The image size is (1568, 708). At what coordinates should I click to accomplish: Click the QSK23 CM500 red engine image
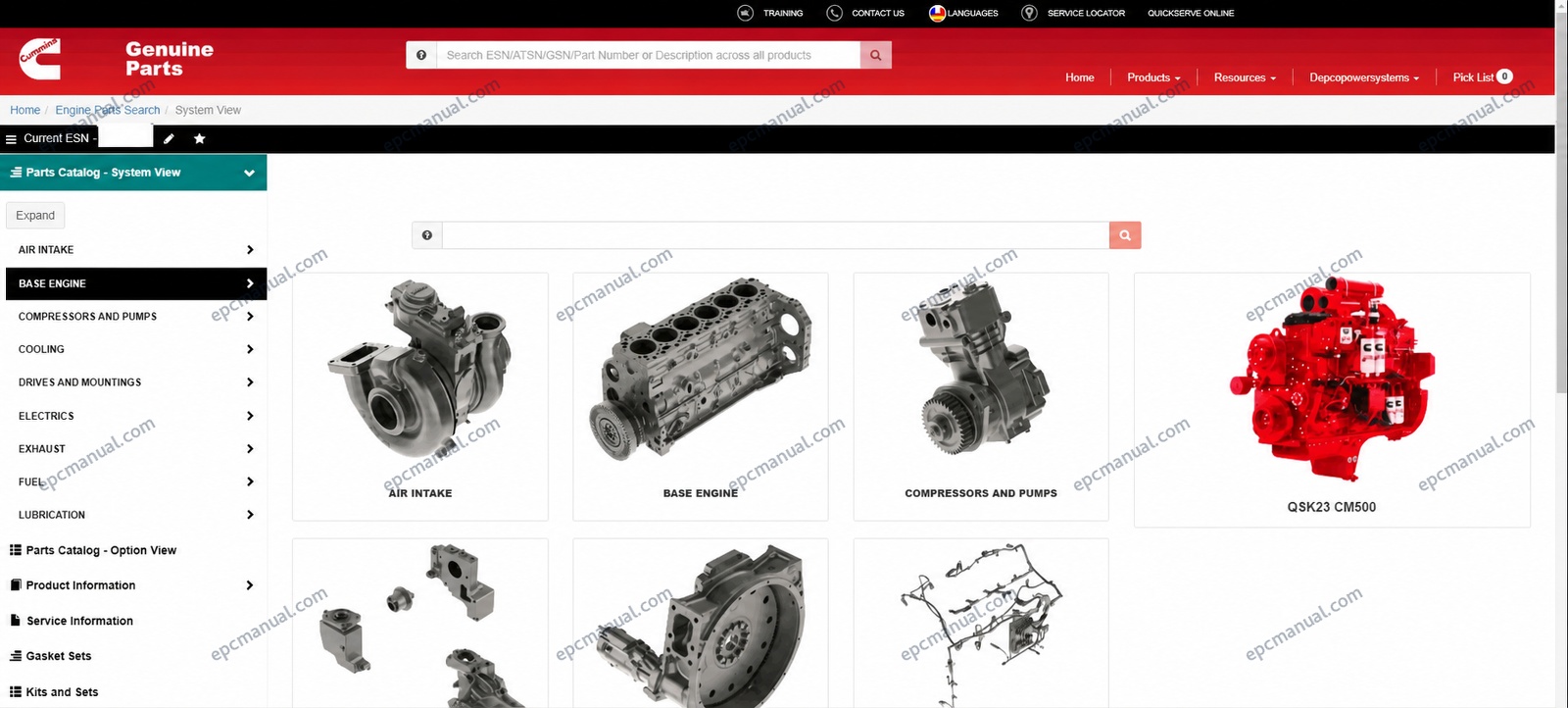[x=1332, y=380]
